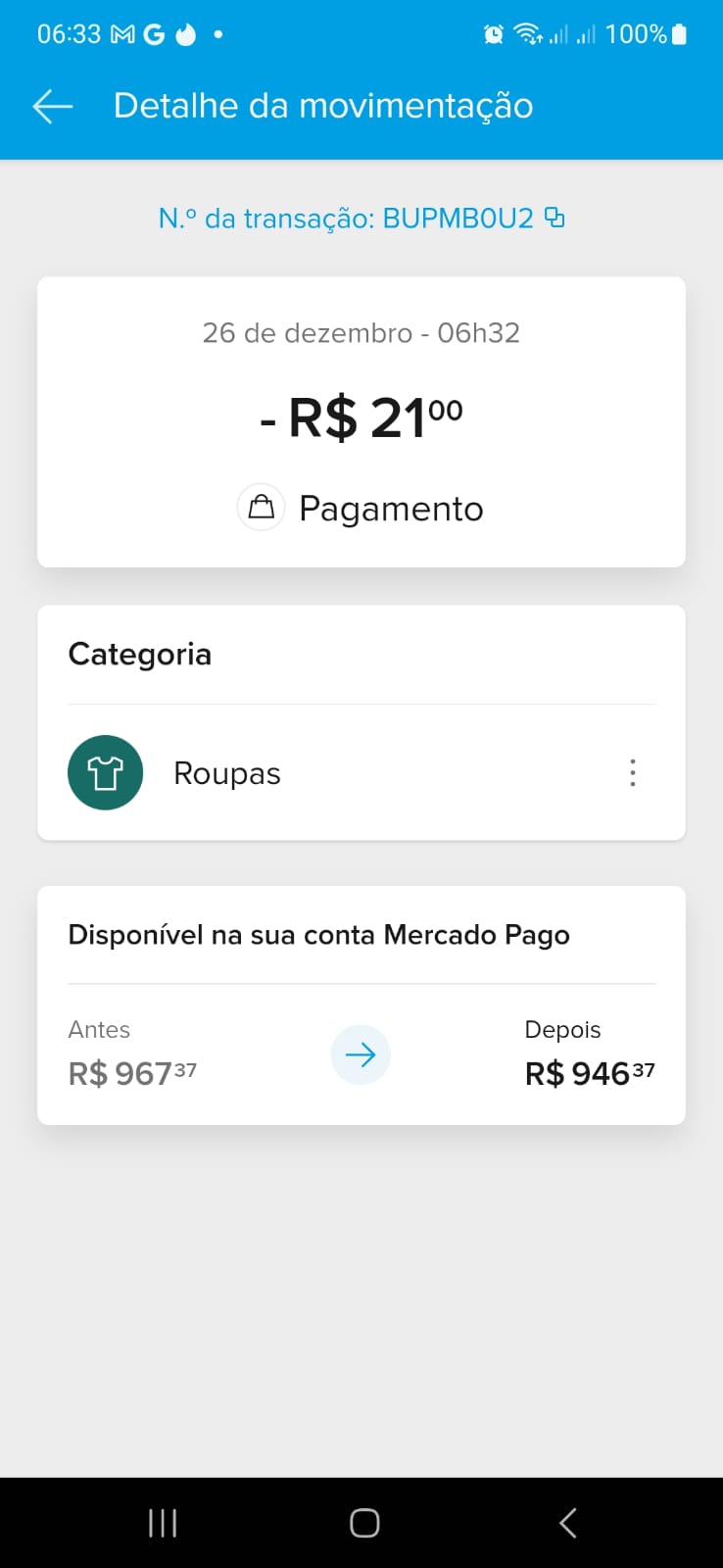Open the three-dot category options menu
The width and height of the screenshot is (723, 1568).
[633, 772]
